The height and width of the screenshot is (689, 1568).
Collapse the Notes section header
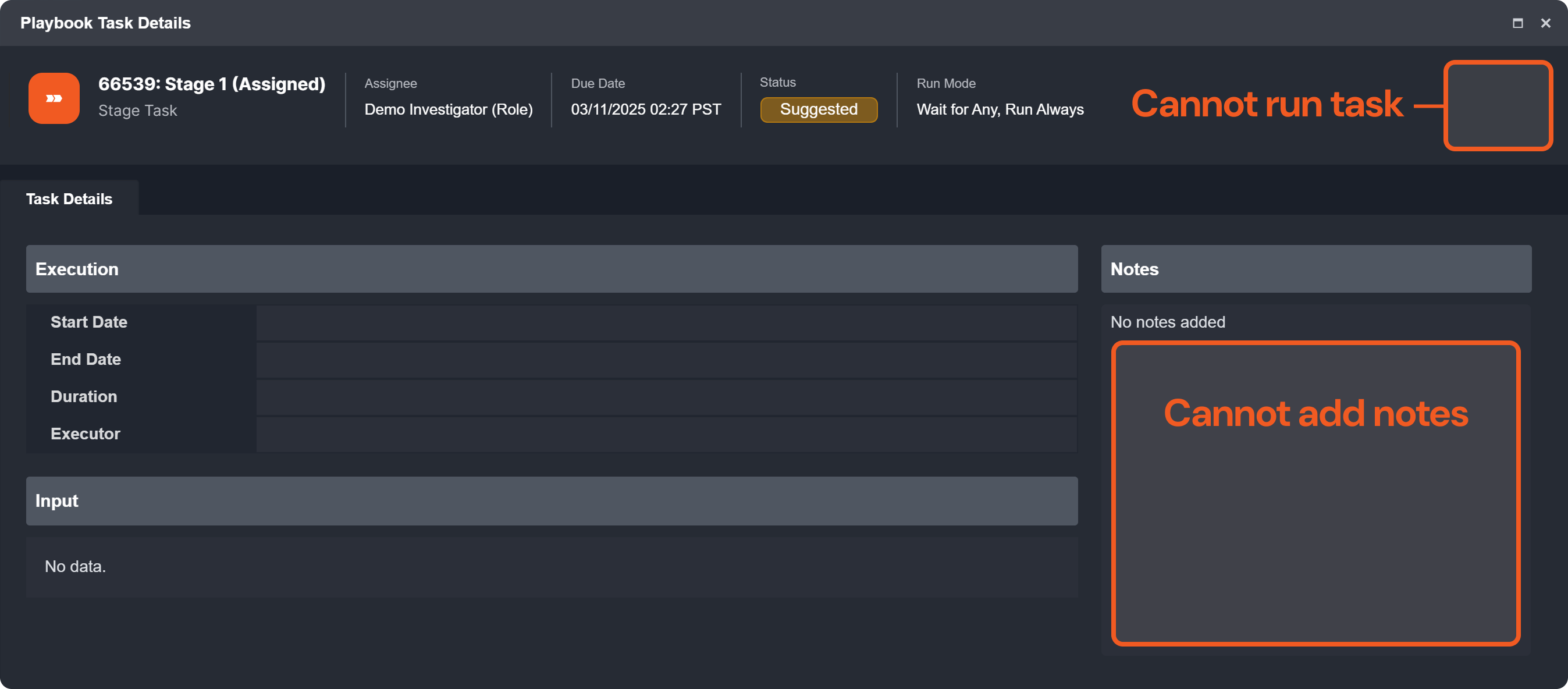pos(1315,269)
